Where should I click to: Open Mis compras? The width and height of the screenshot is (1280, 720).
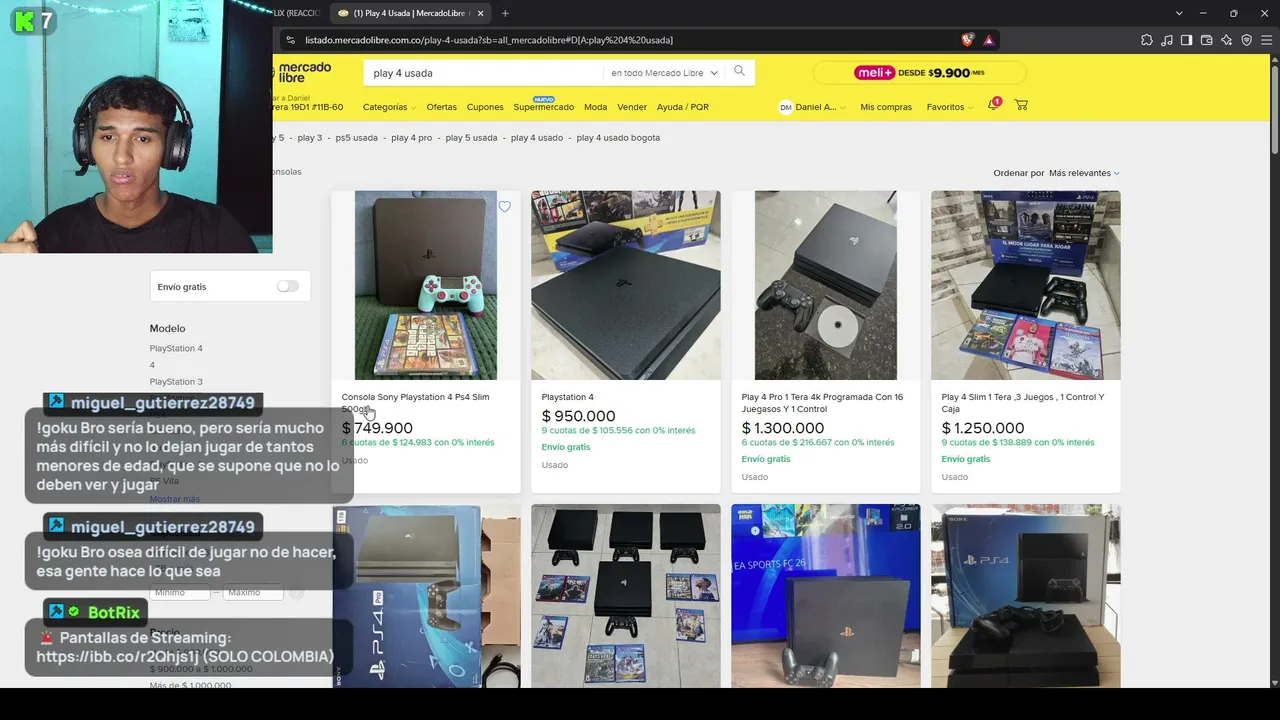coord(886,107)
